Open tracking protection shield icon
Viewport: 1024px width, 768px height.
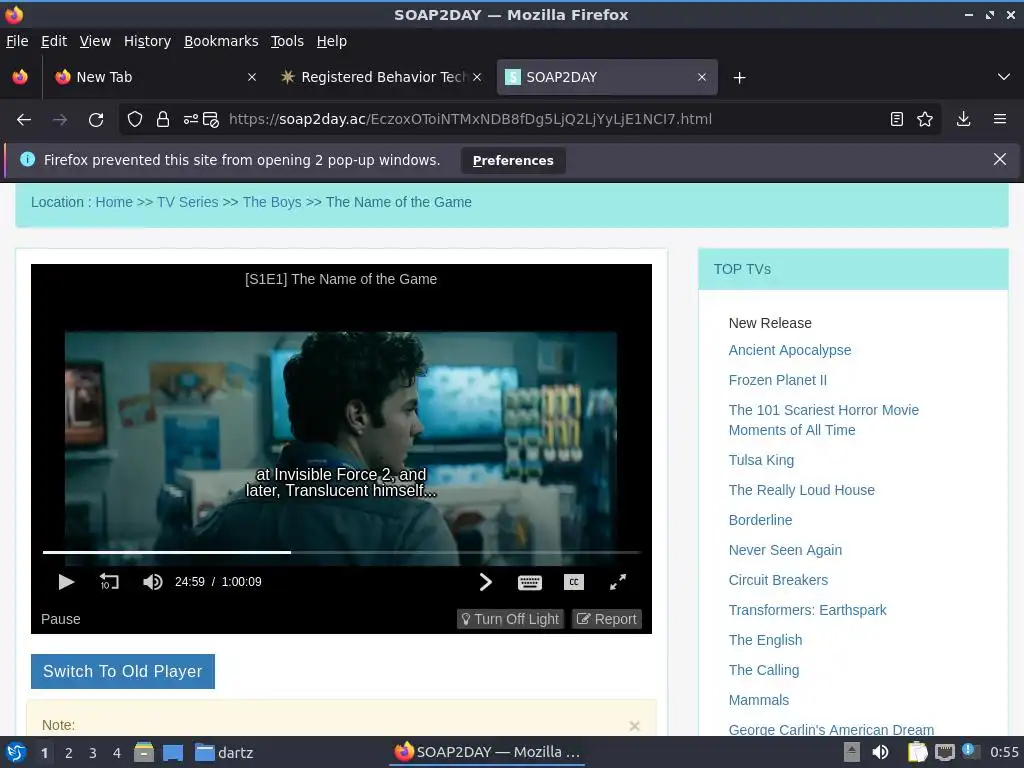tap(135, 120)
